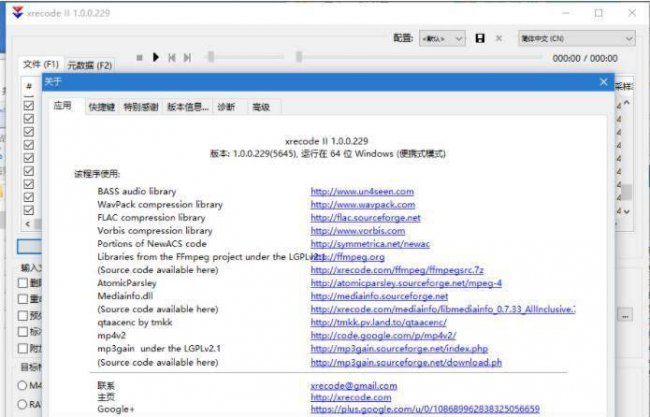Start playback with the play button

click(156, 57)
